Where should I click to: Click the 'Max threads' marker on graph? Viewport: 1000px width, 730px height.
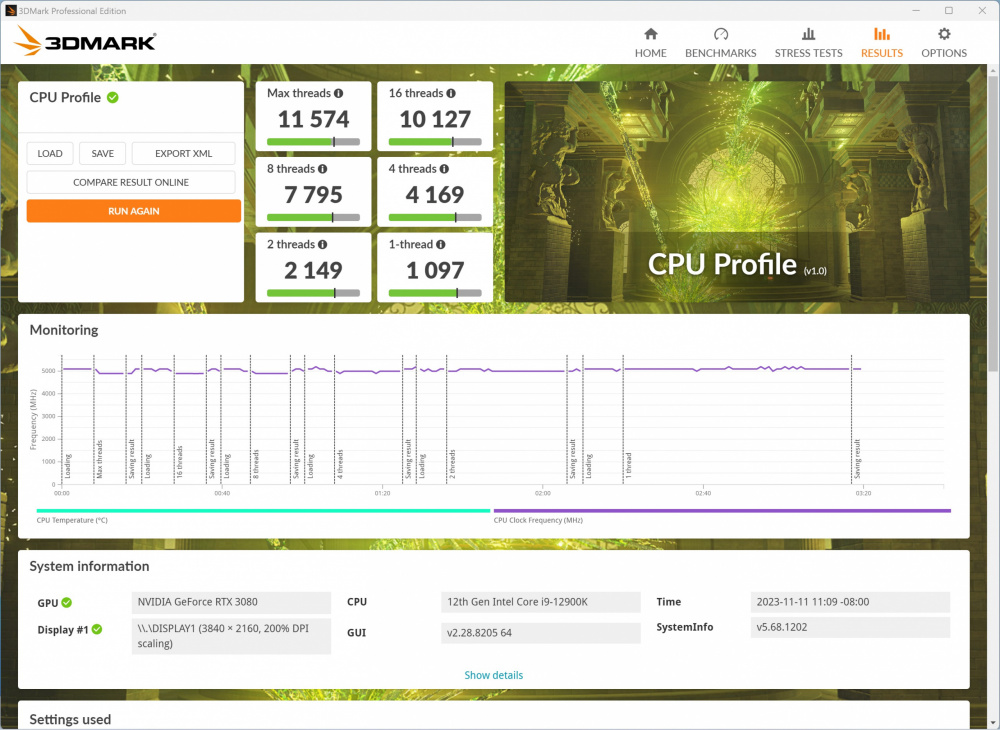click(99, 459)
